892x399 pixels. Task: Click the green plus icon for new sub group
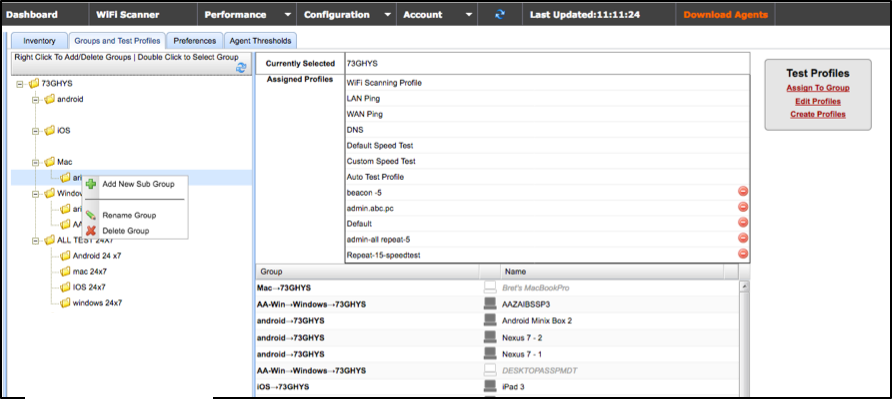pyautogui.click(x=90, y=184)
